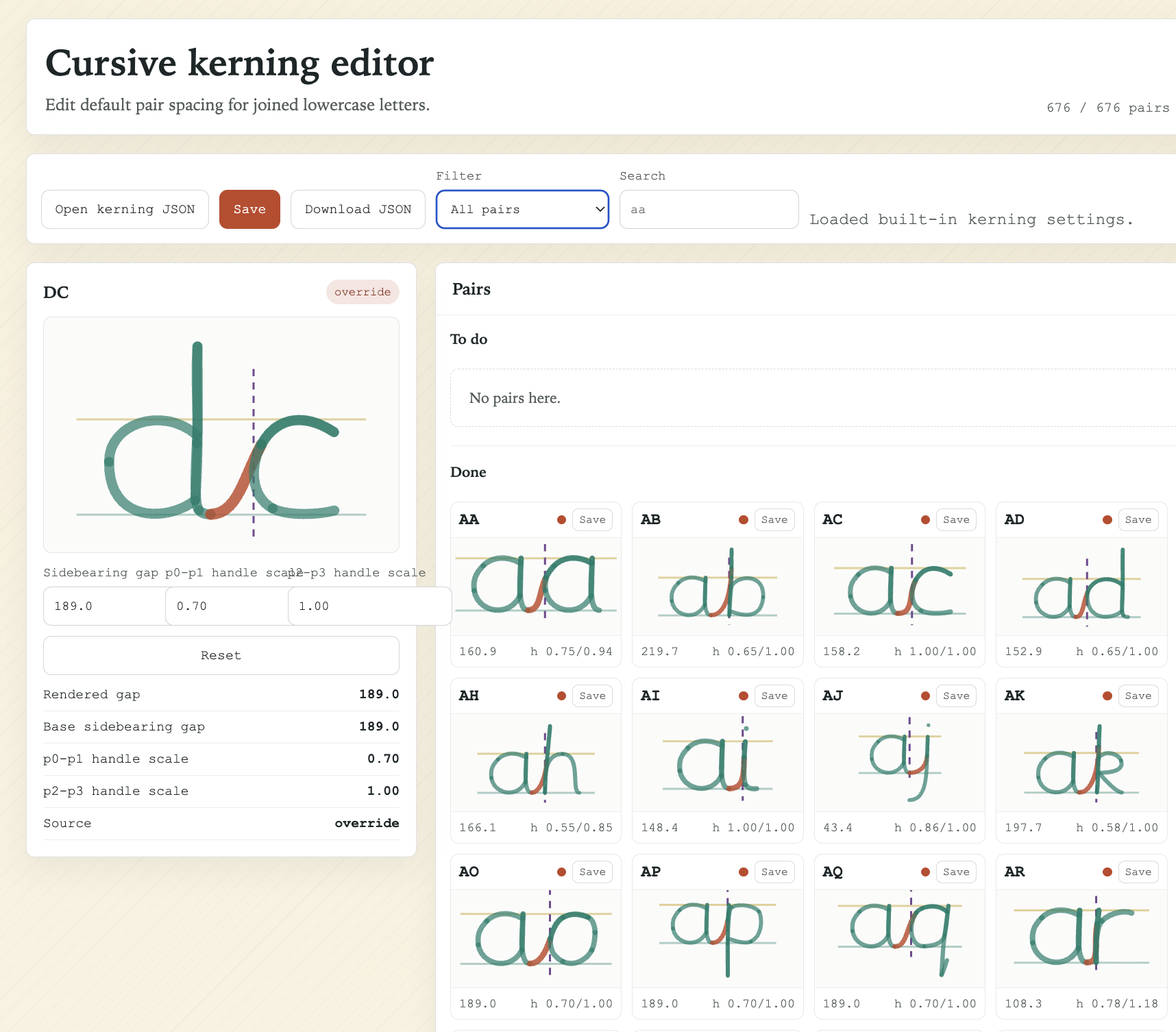Select the AK pair preview thumbnail
This screenshot has width=1176, height=1032.
click(1081, 763)
